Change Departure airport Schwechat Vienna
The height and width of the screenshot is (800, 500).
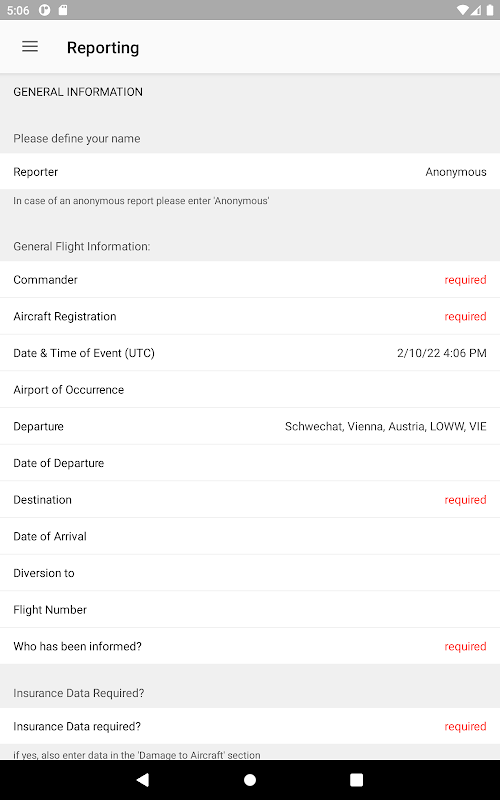coord(250,427)
